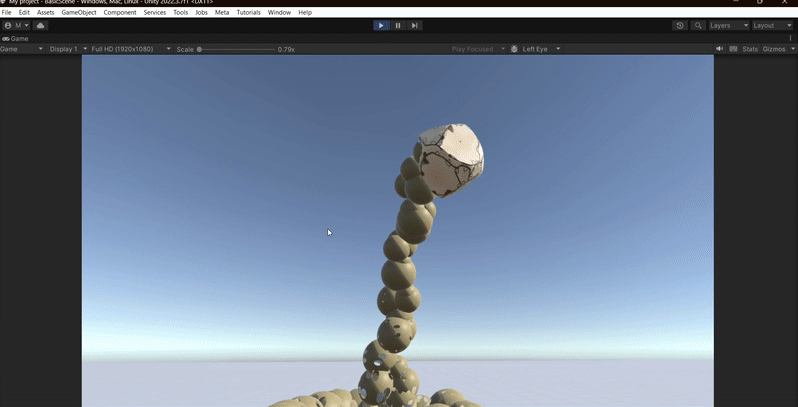Open the Play Focused dropdown

click(477, 49)
